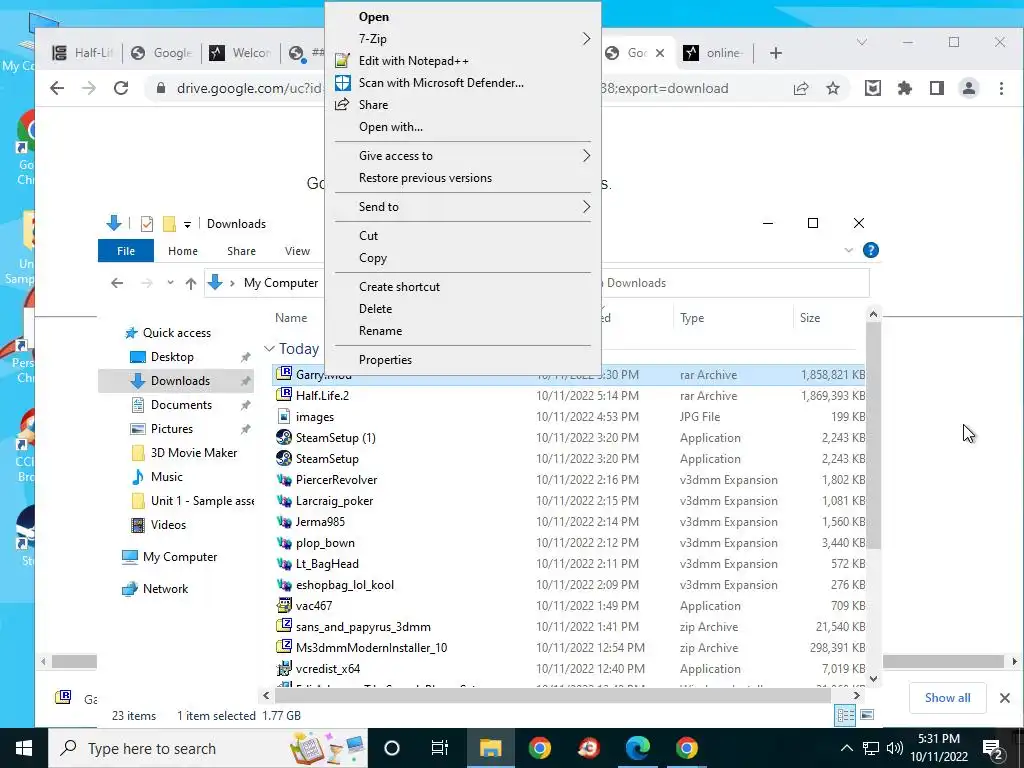Close the Chrome downloads bar
The image size is (1024, 768).
[1004, 698]
